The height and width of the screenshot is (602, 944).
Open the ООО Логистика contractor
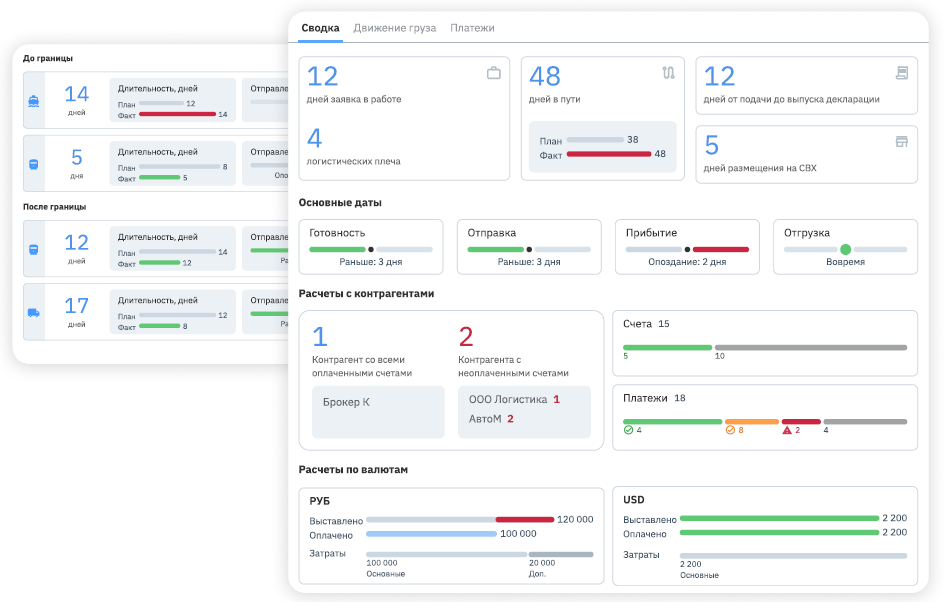click(508, 399)
